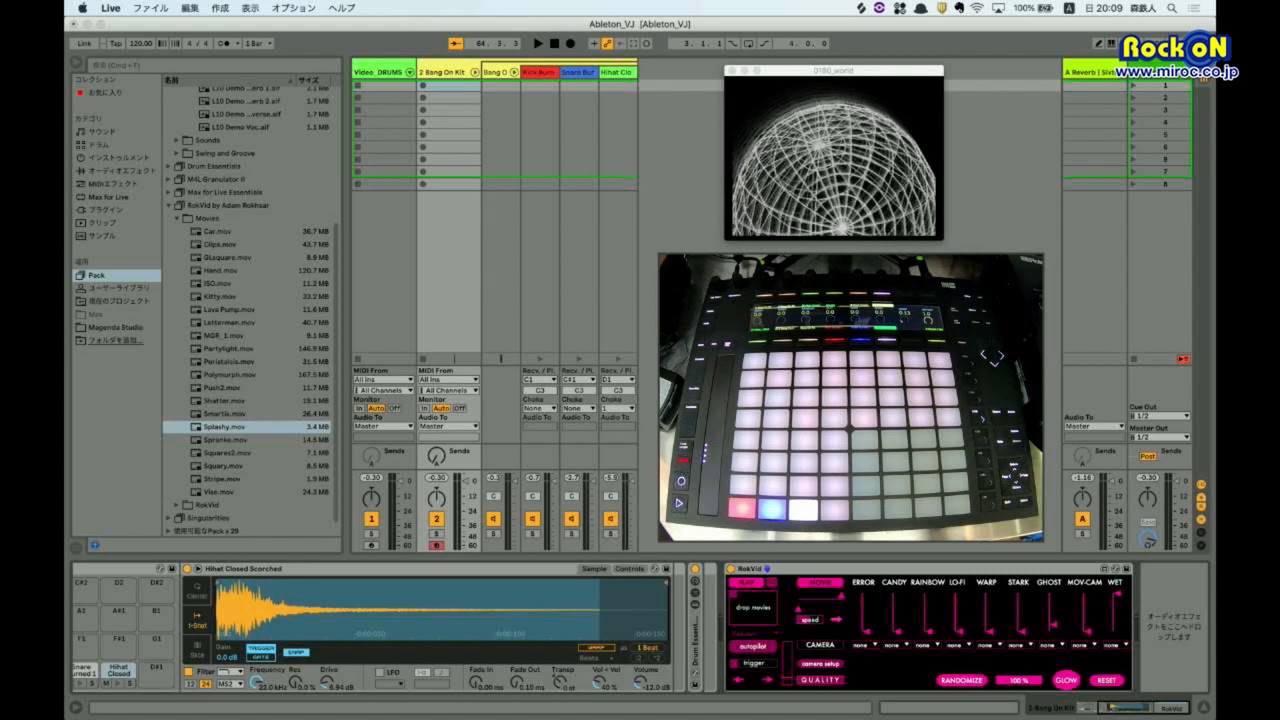The width and height of the screenshot is (1280, 720).
Task: Stop playback with the transport Stop button
Action: pyautogui.click(x=554, y=43)
